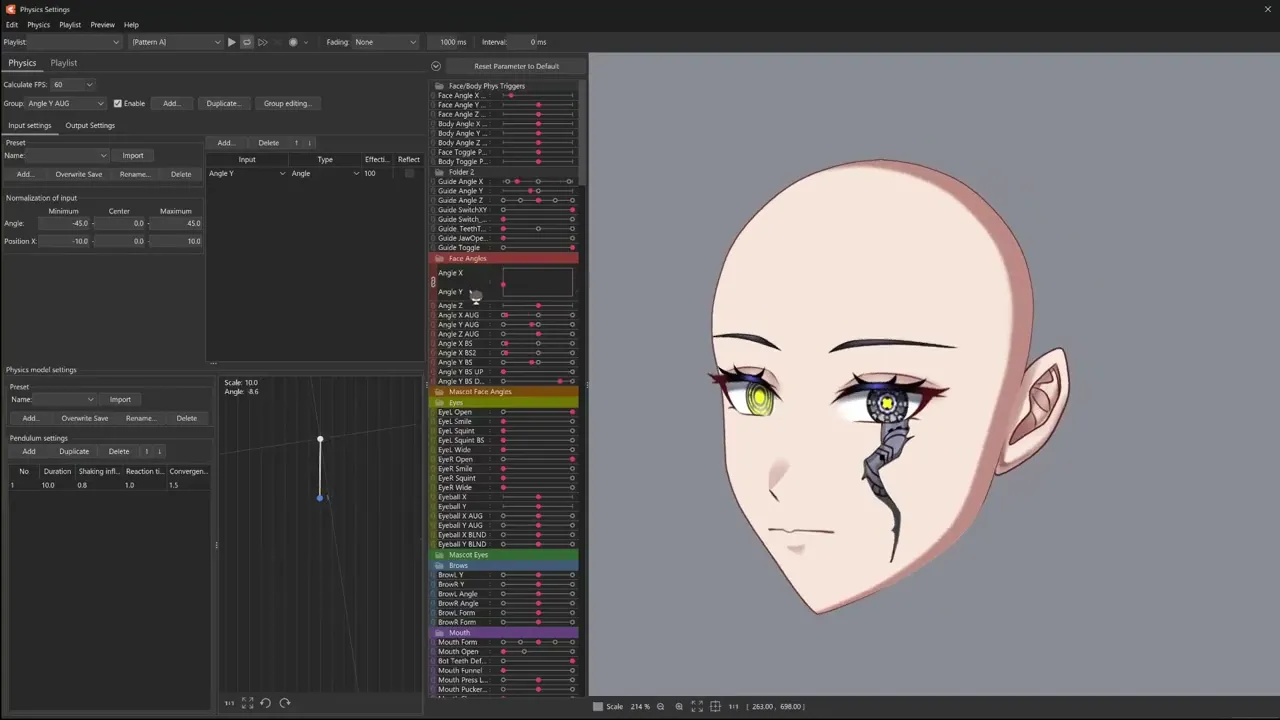The width and height of the screenshot is (1280, 720).
Task: Move input row up with up arrow
Action: [x=296, y=143]
